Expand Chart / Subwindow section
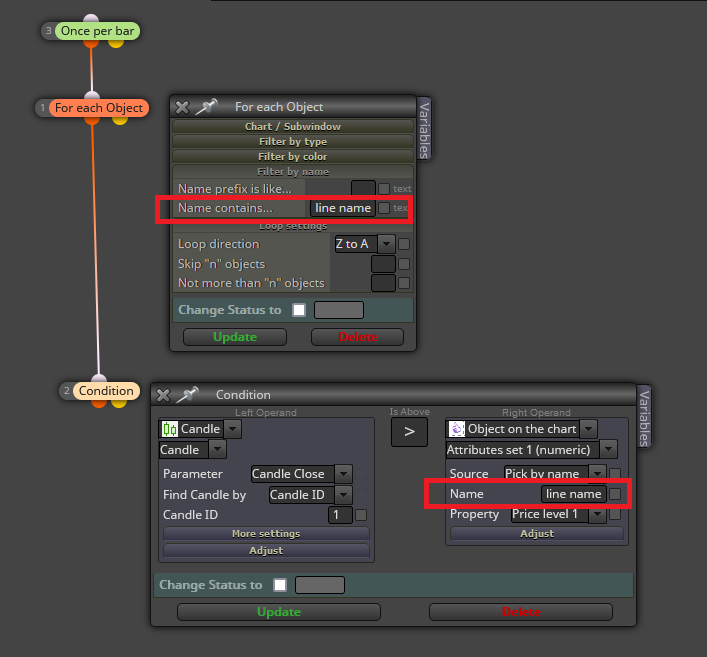This screenshot has width=707, height=657. click(293, 126)
